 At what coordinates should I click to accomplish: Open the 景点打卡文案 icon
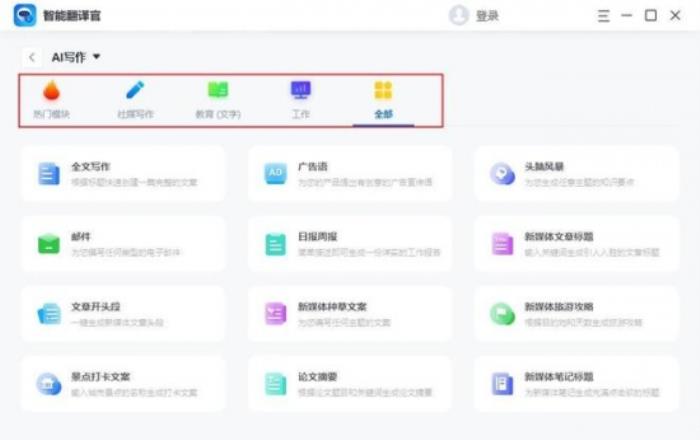49,384
